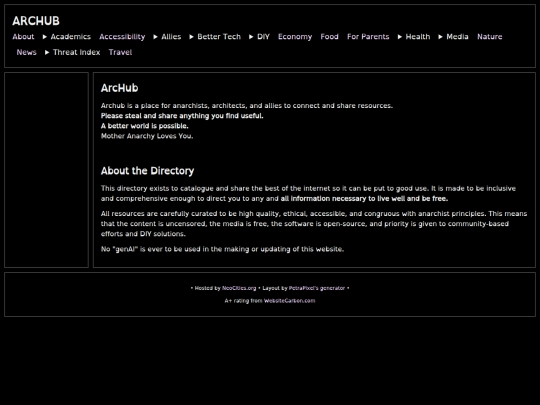Select the Threat Index menu label
Image resolution: width=540 pixels, height=405 pixels.
click(x=76, y=52)
